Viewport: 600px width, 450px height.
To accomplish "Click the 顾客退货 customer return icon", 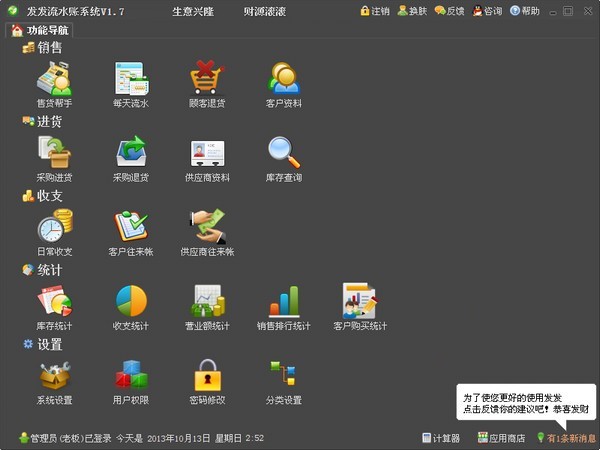I will [207, 79].
